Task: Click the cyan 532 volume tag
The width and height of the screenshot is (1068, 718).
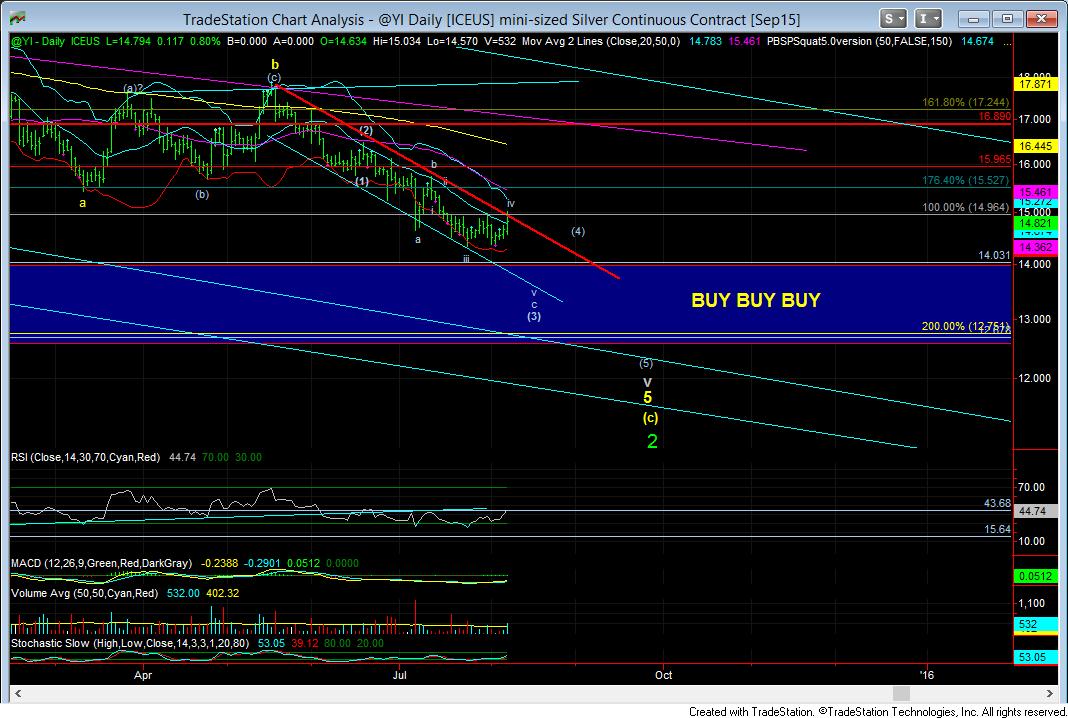Action: coord(1034,624)
